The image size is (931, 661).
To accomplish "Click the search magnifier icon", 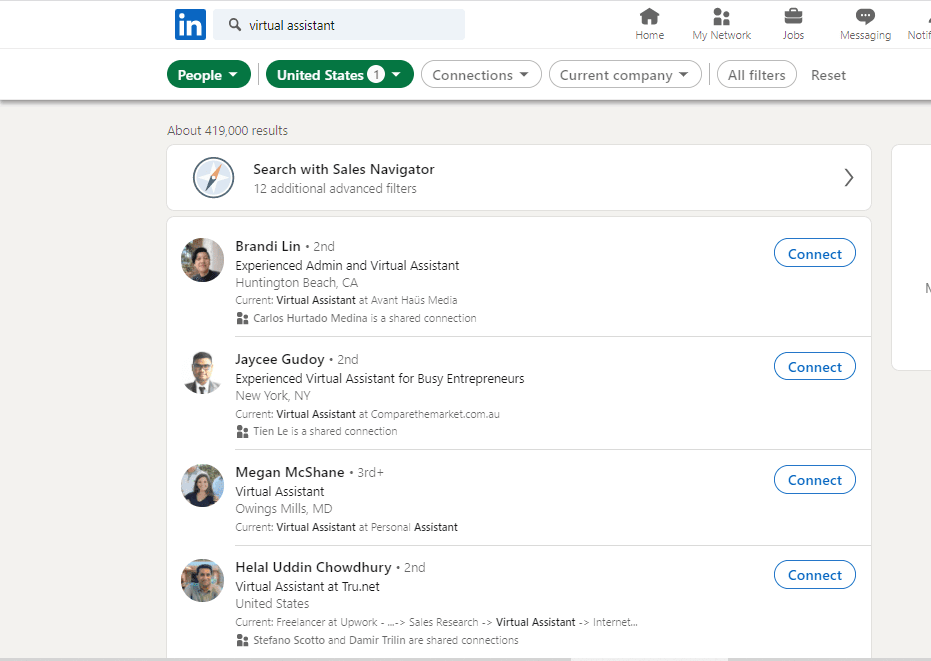I will coord(235,24).
